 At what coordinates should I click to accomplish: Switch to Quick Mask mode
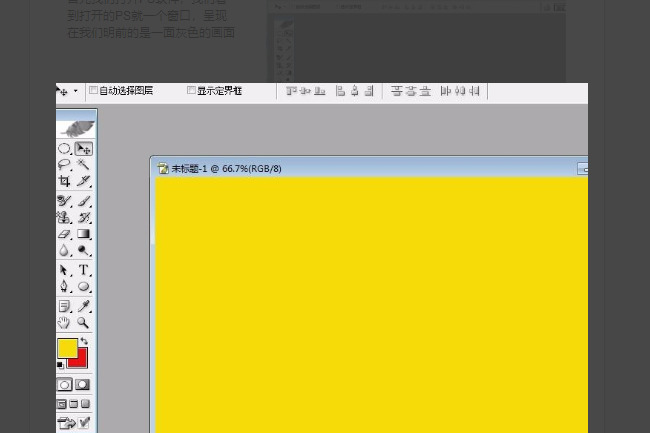(83, 384)
